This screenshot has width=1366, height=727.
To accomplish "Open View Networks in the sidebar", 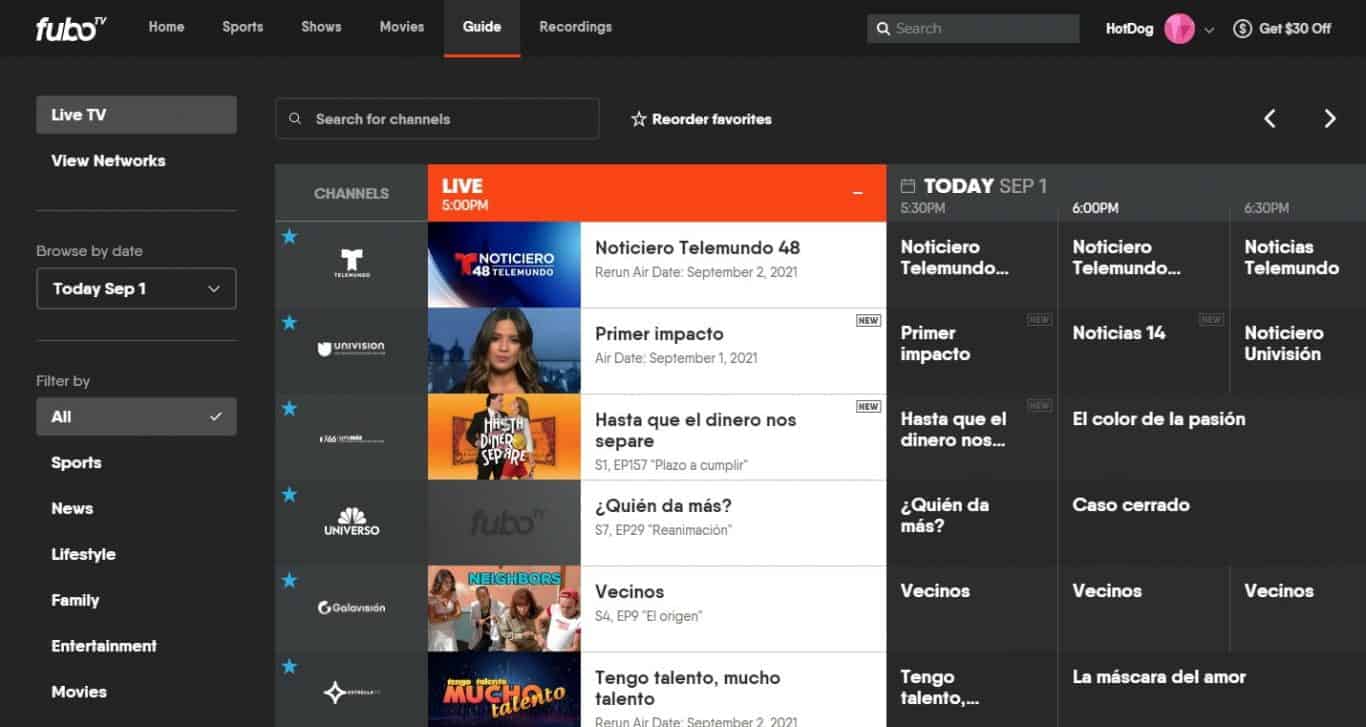I will pyautogui.click(x=107, y=160).
